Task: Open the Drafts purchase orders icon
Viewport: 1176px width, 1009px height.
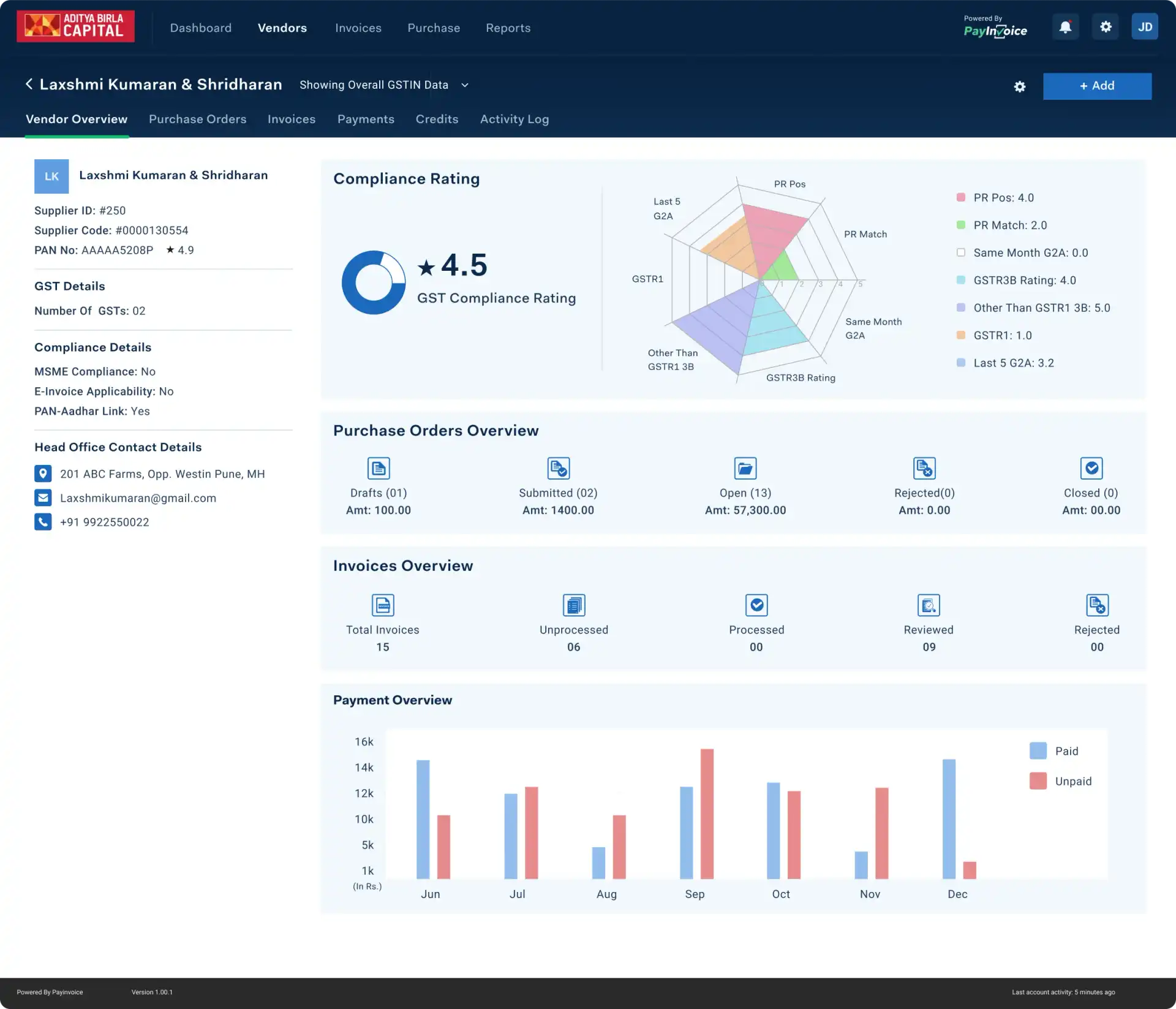Action: [x=379, y=468]
